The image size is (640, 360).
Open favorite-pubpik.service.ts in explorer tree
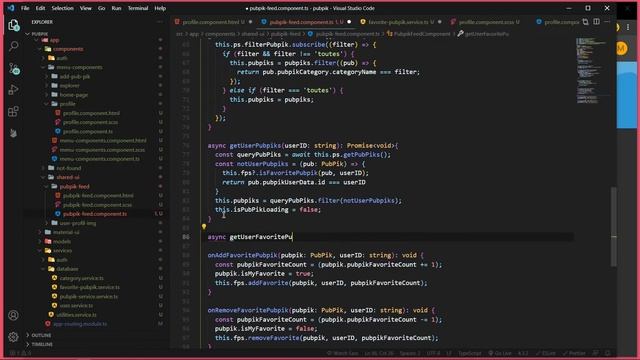(x=90, y=287)
